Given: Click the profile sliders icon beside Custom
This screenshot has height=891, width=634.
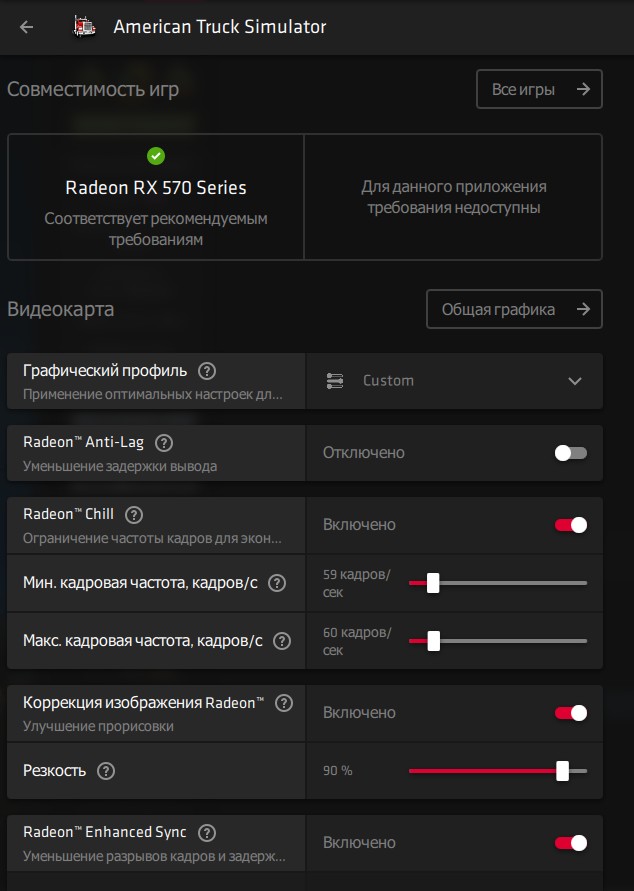Looking at the screenshot, I should pyautogui.click(x=335, y=381).
